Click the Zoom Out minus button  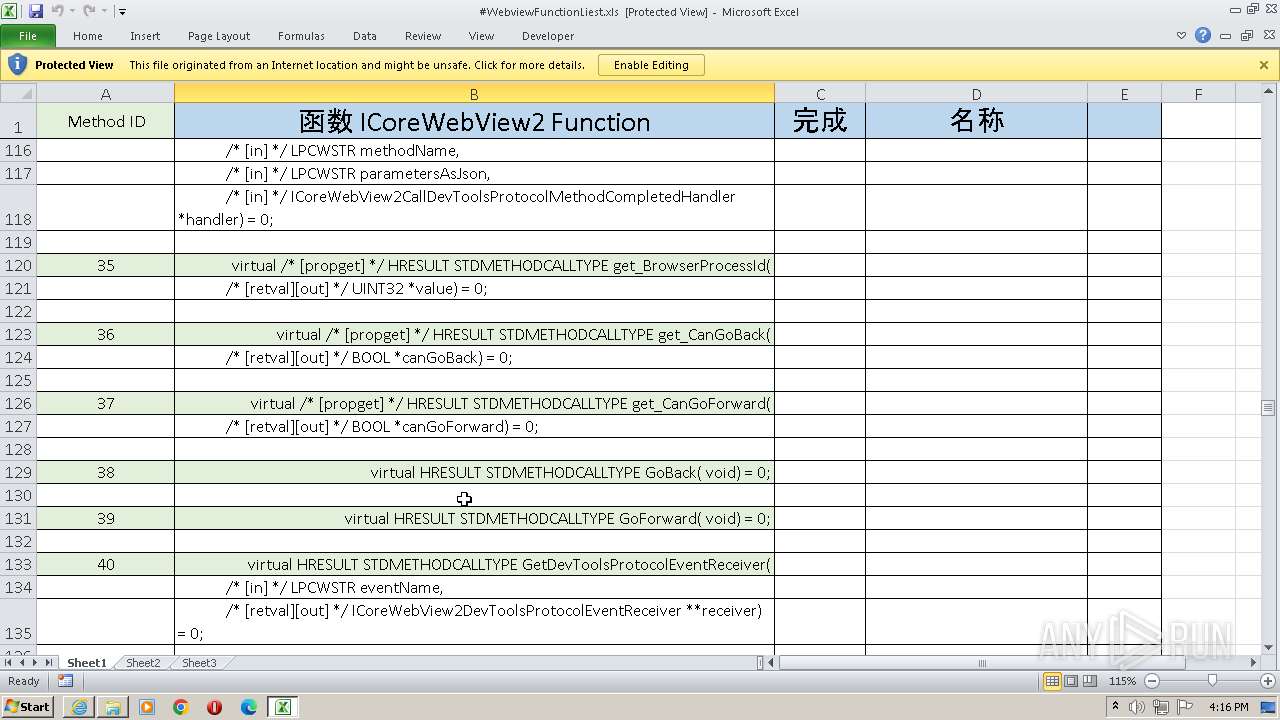(x=1151, y=681)
